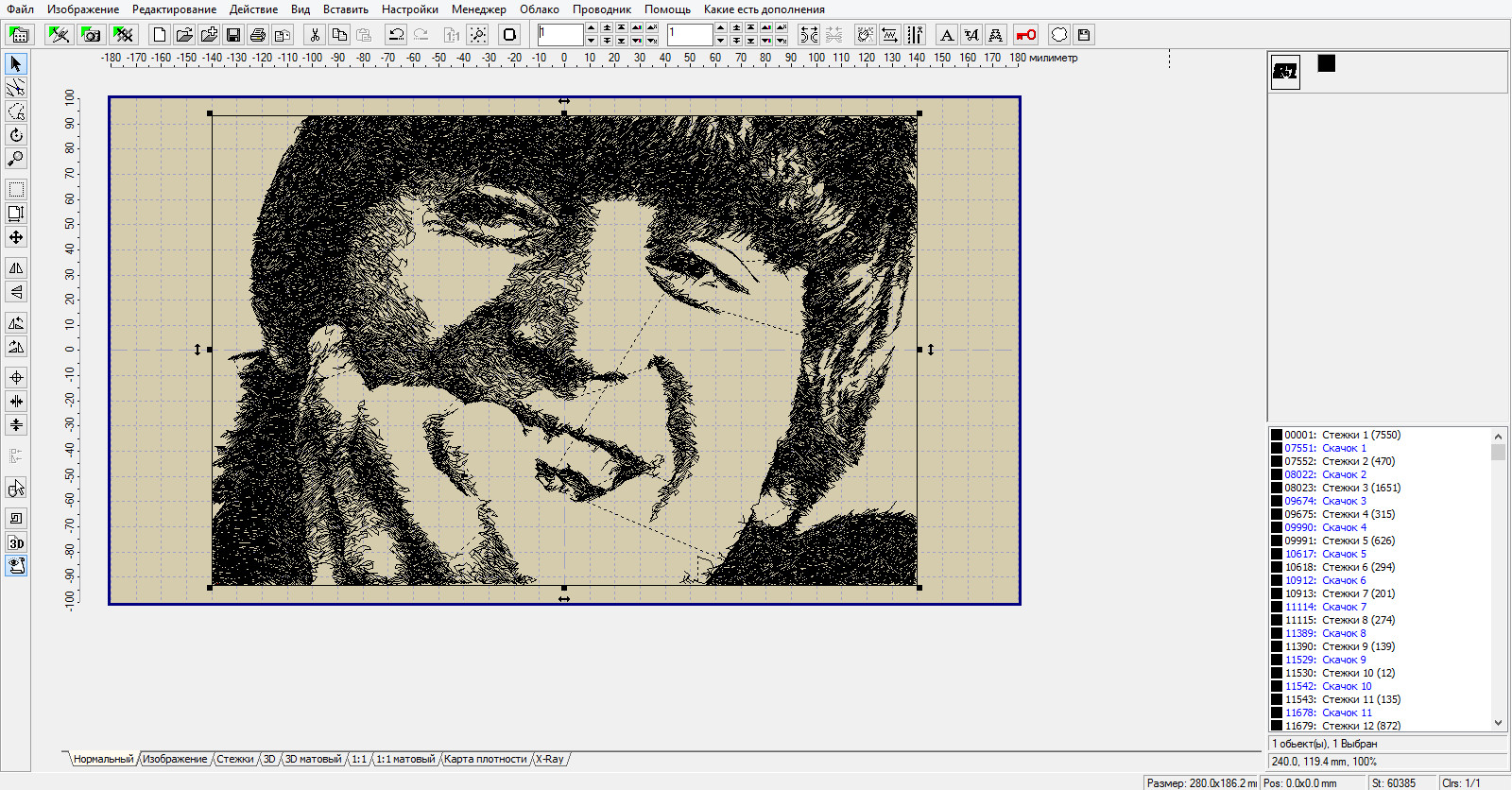The image size is (1512, 790).
Task: Copy the selected object
Action: coord(339,35)
